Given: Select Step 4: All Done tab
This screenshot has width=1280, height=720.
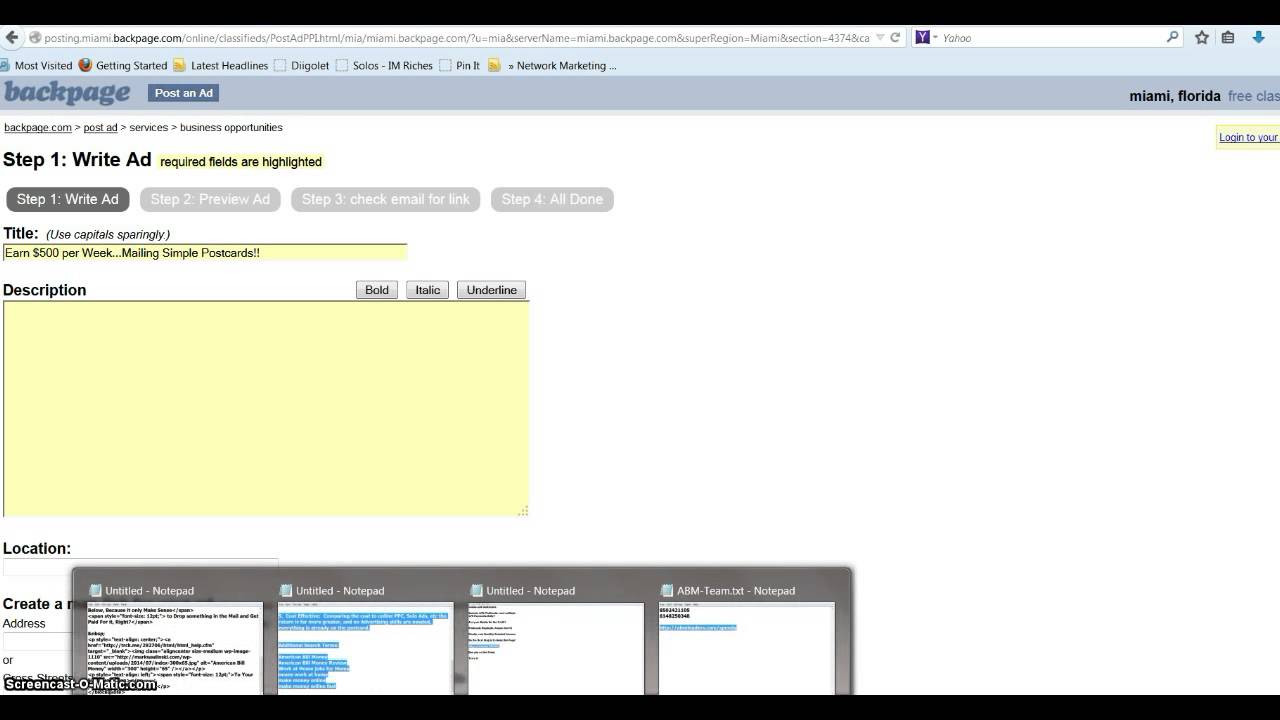Looking at the screenshot, I should [x=552, y=199].
